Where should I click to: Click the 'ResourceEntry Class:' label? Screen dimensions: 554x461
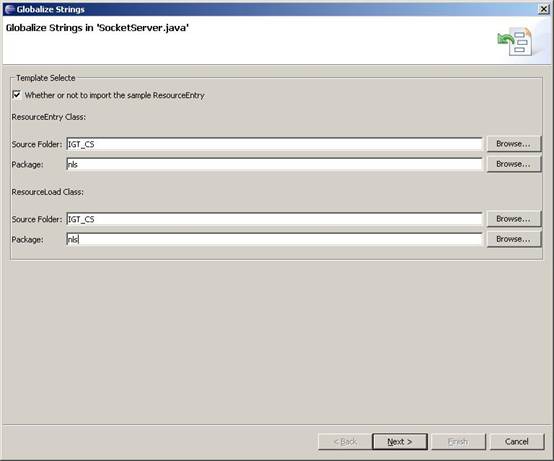pyautogui.click(x=49, y=117)
